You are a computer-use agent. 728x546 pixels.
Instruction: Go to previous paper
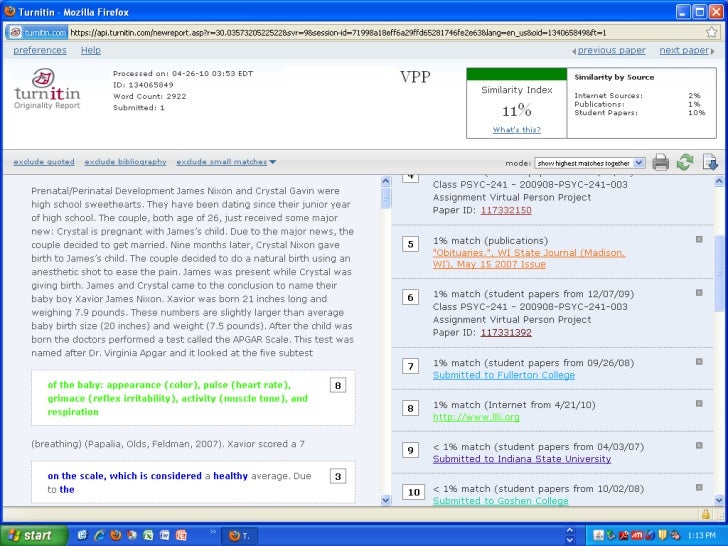611,50
